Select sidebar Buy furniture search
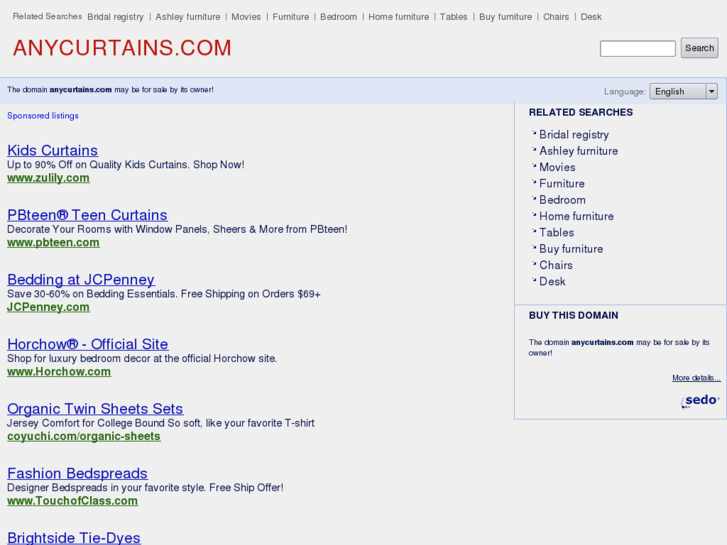This screenshot has height=545, width=727. point(571,249)
